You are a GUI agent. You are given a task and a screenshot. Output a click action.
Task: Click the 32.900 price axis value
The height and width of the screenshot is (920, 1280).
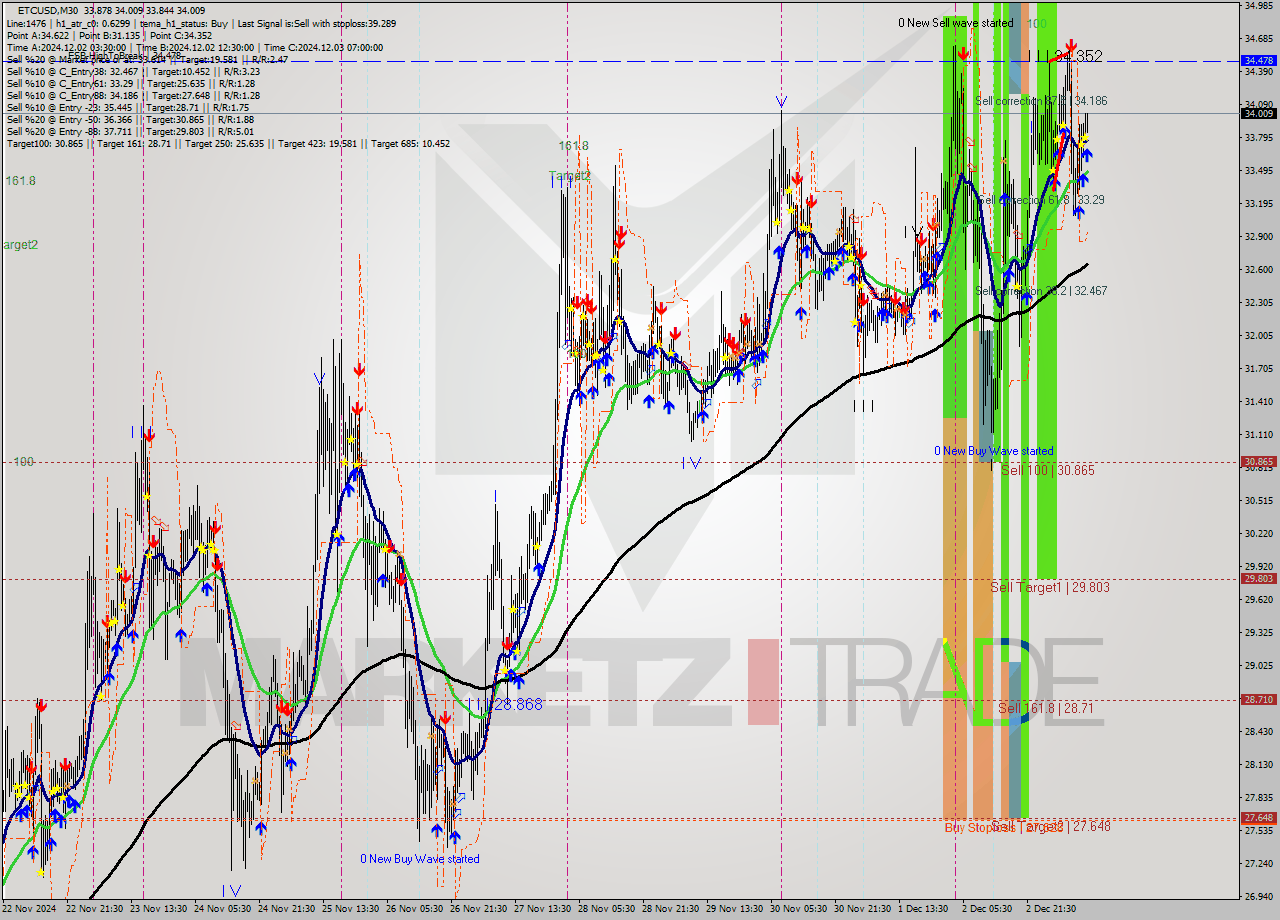pos(1258,237)
